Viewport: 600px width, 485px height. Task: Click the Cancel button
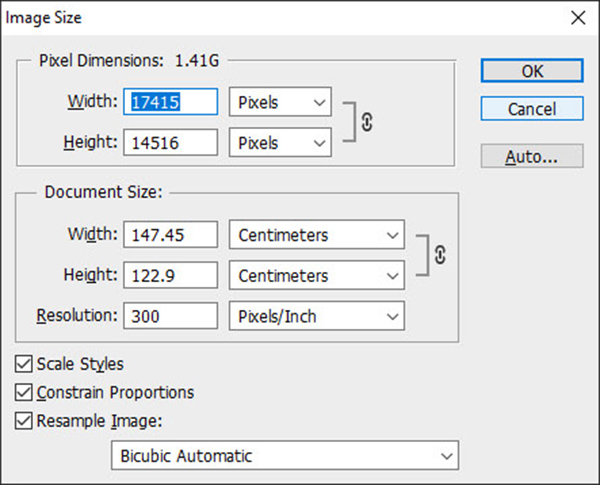tap(532, 109)
